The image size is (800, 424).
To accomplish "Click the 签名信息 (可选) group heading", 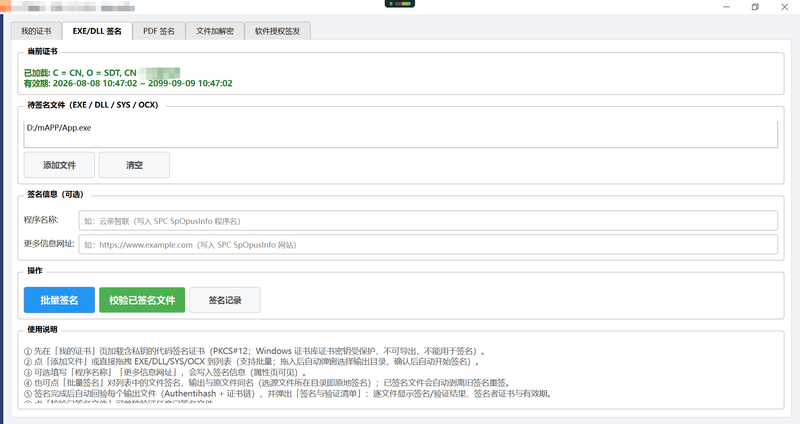I will tap(55, 194).
